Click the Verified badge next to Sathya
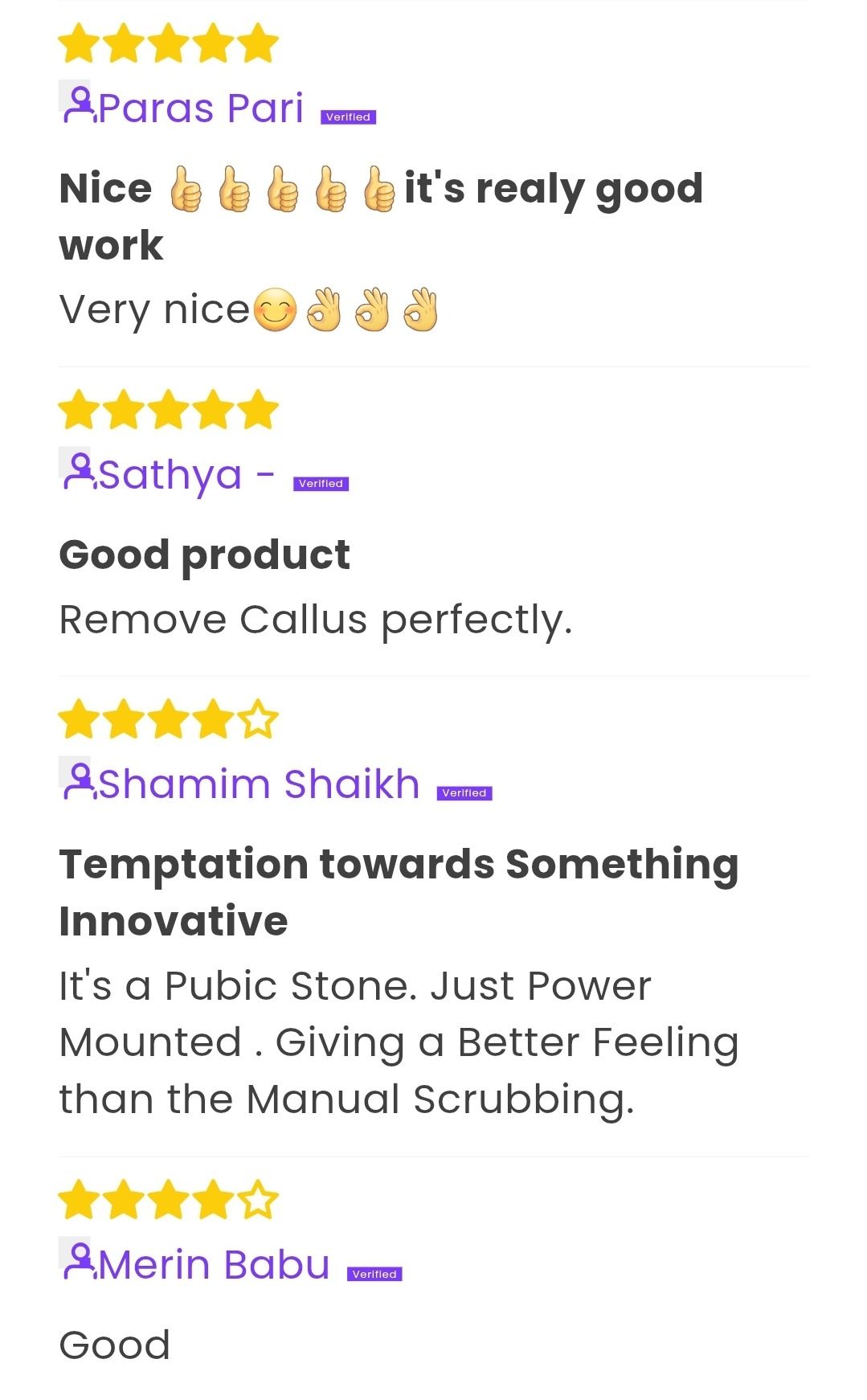This screenshot has height=1400, width=867. (321, 484)
